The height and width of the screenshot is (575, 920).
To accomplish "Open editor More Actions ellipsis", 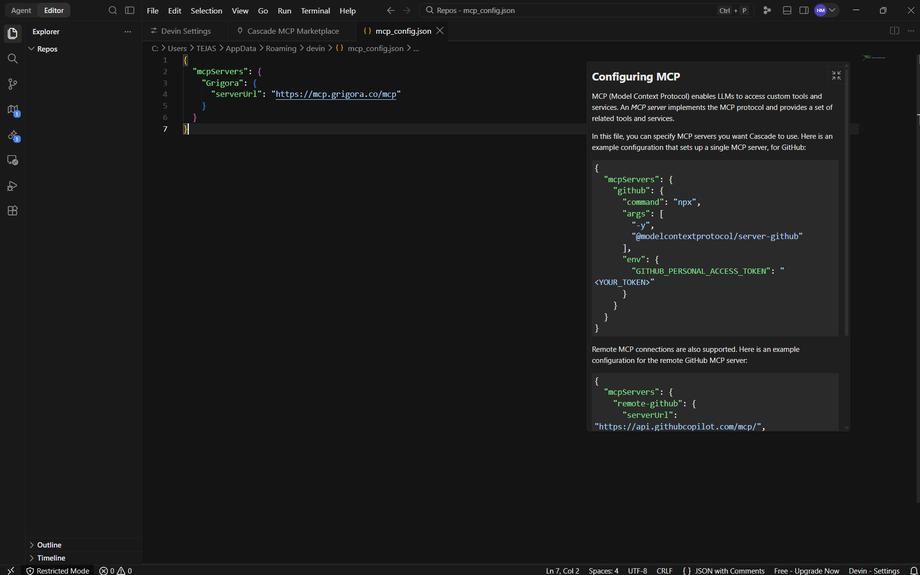I will tap(911, 31).
